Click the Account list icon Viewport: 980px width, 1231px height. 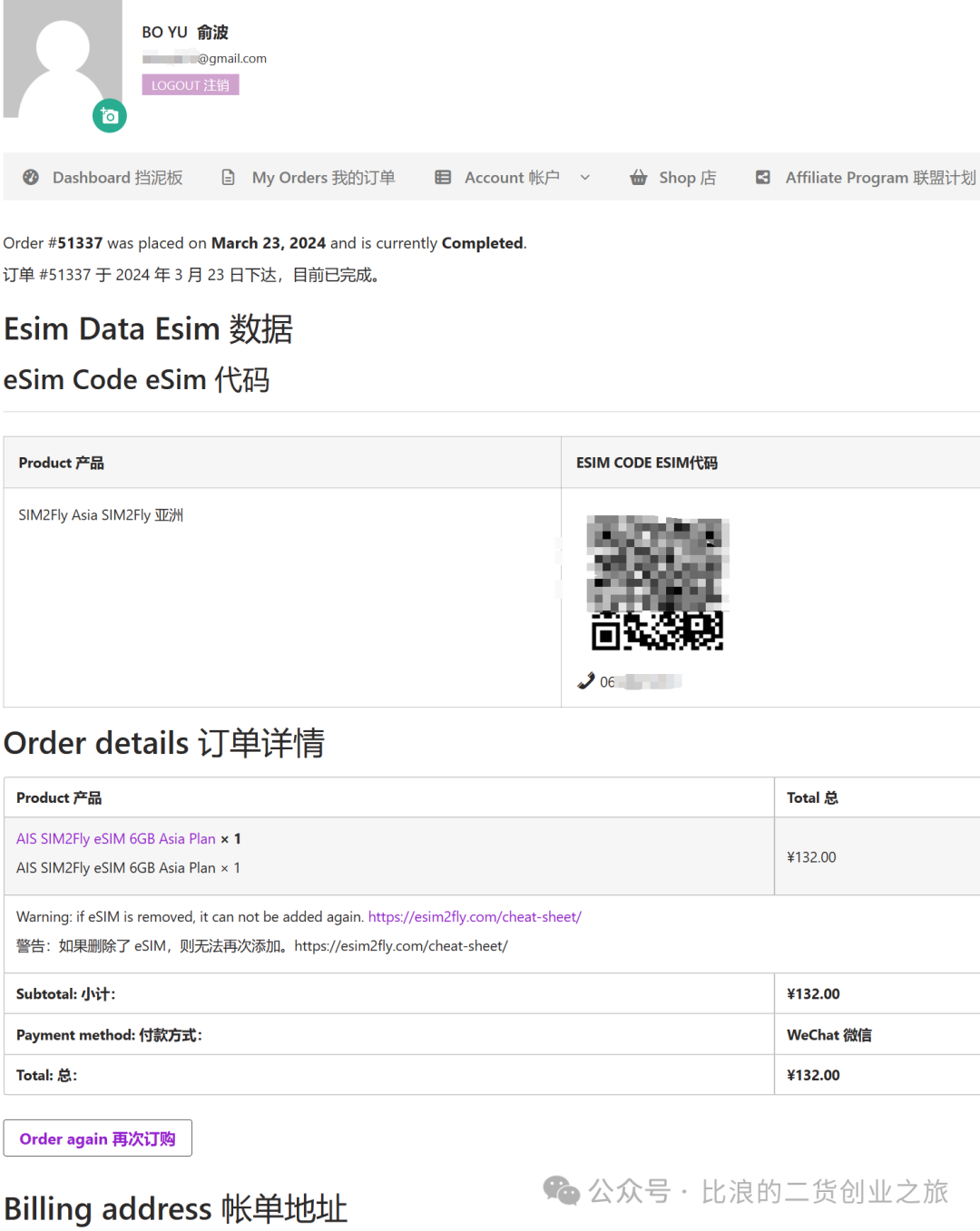443,177
